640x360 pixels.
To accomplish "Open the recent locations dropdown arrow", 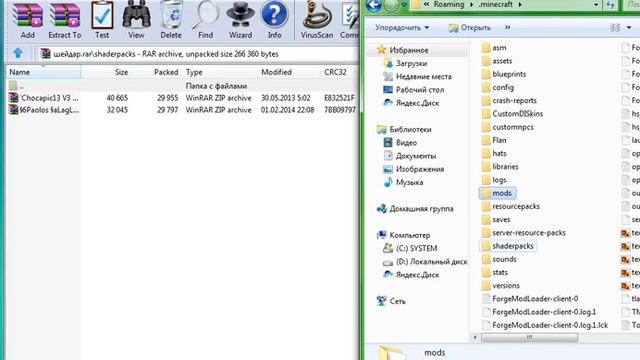I will tap(404, 5).
